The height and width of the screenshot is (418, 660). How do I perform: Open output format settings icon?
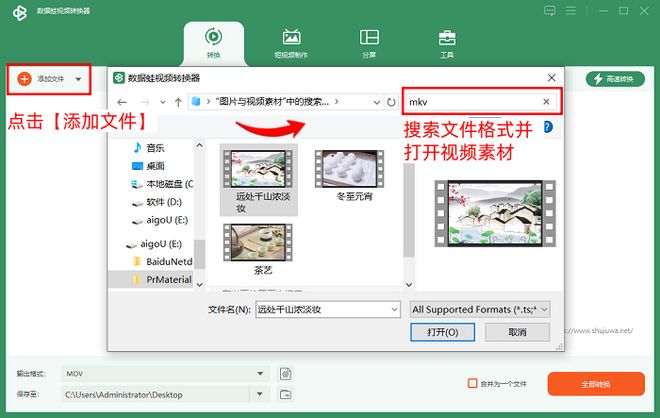tap(285, 374)
